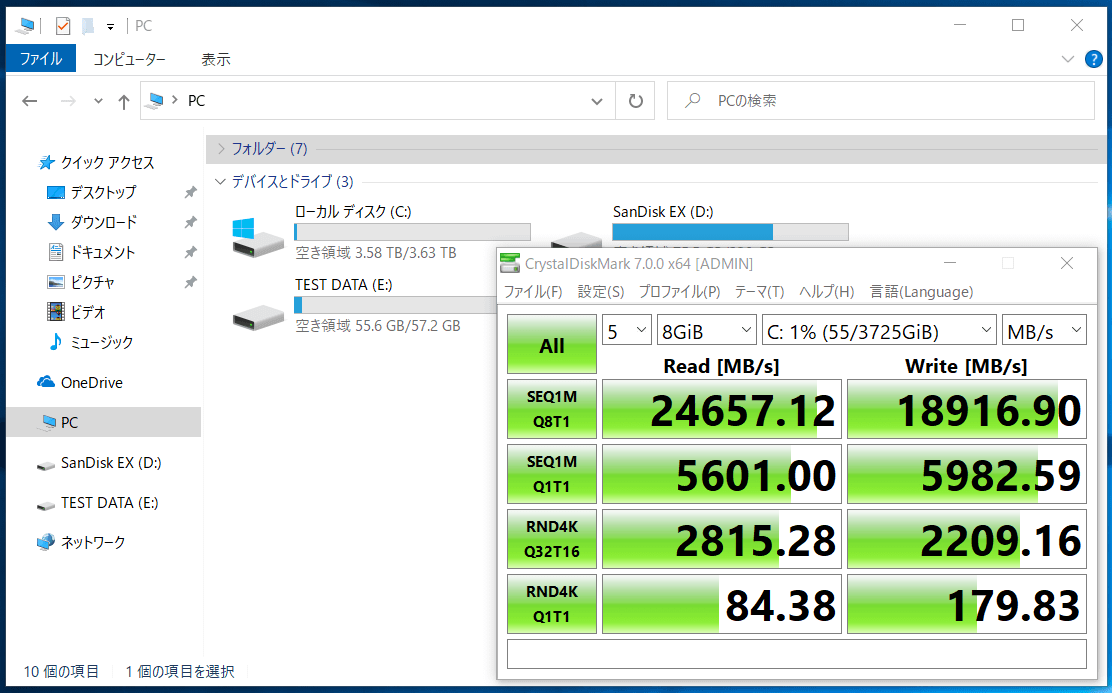Screen dimensions: 1112x693
Task: Click the CrystalDiskMark title bar icon
Action: pos(510,263)
